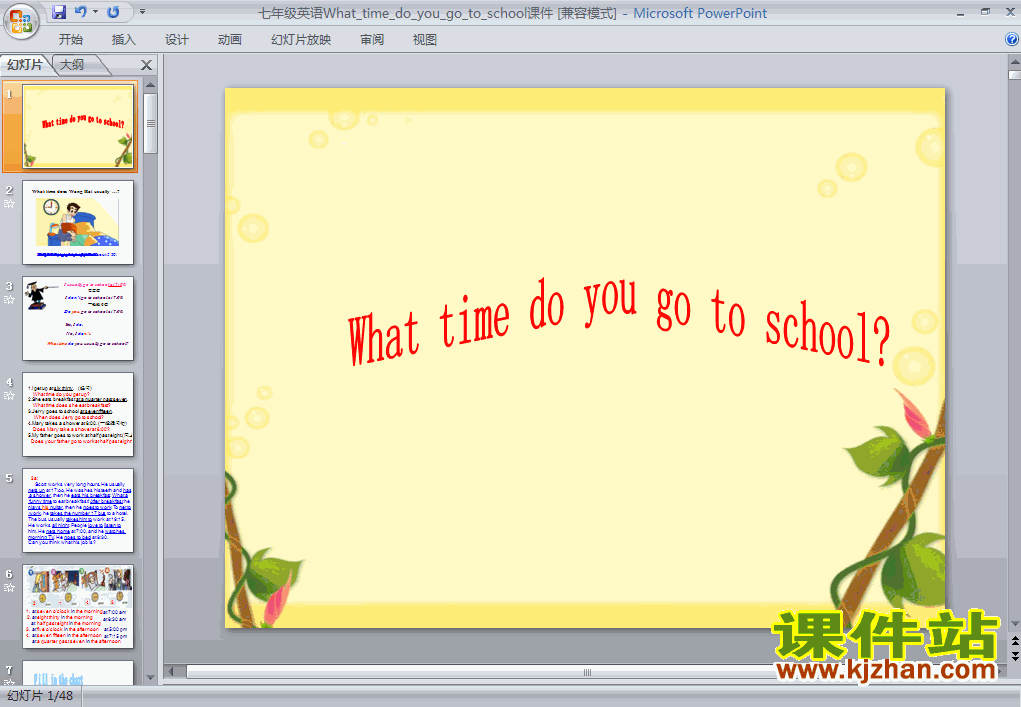
Task: Open the 视图 ribbon tab
Action: [x=425, y=40]
